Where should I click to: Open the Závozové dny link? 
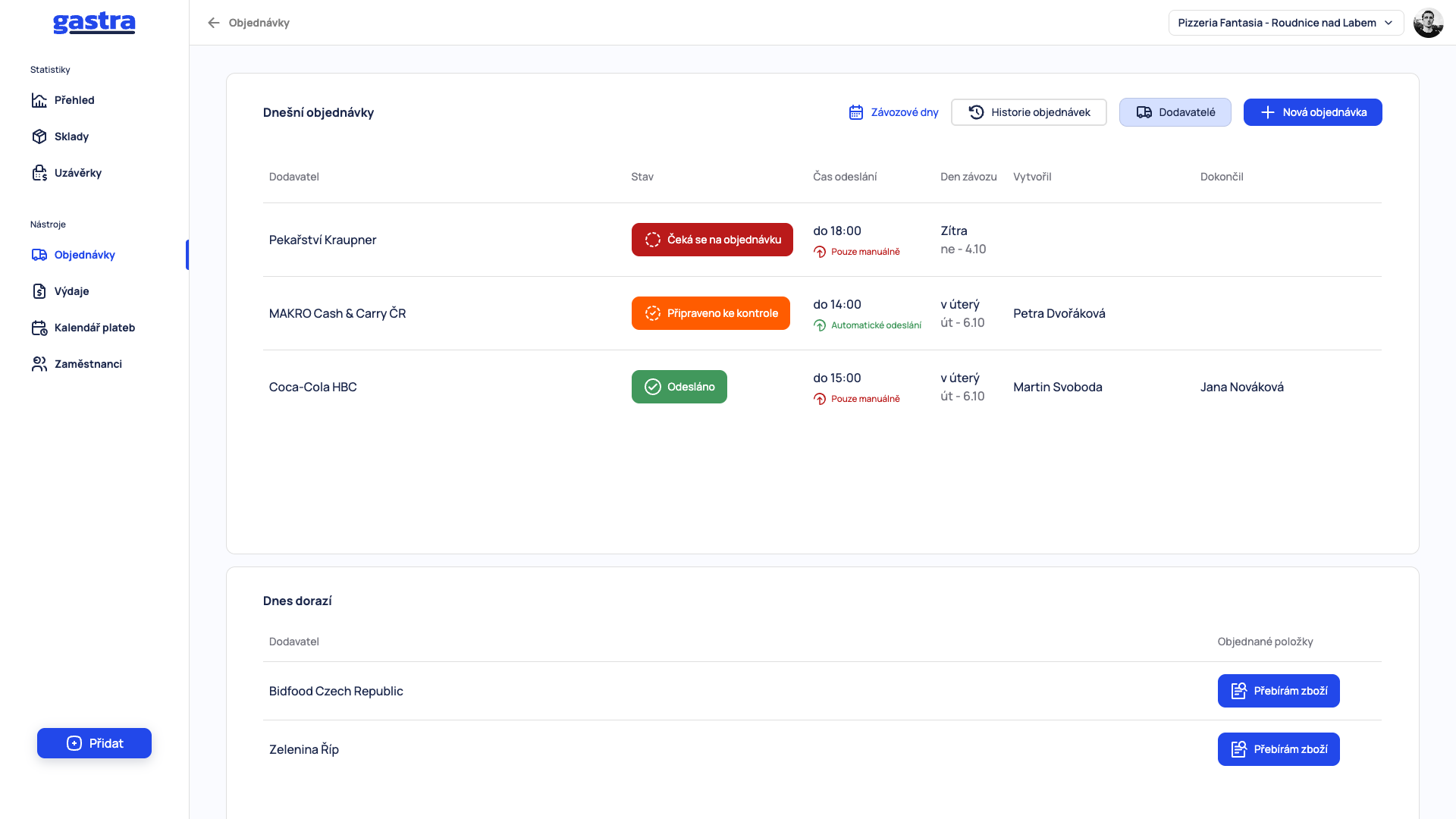pos(893,112)
